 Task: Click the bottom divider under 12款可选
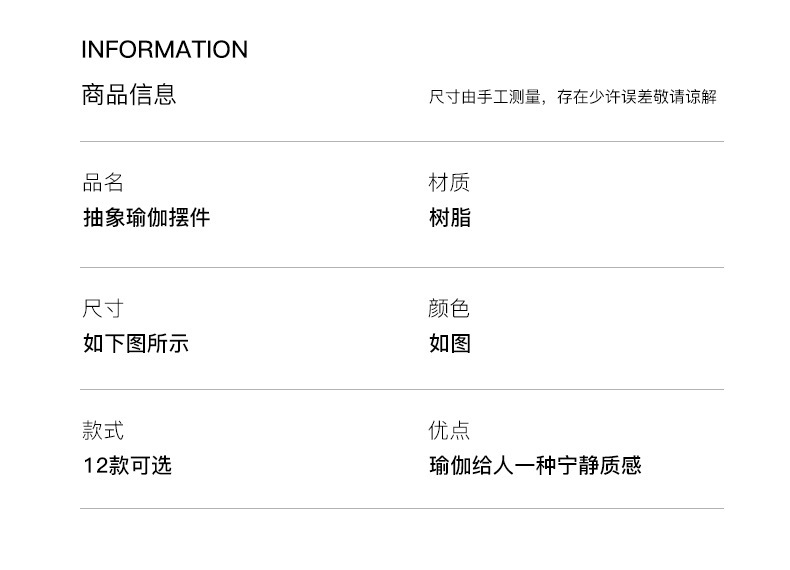point(402,508)
